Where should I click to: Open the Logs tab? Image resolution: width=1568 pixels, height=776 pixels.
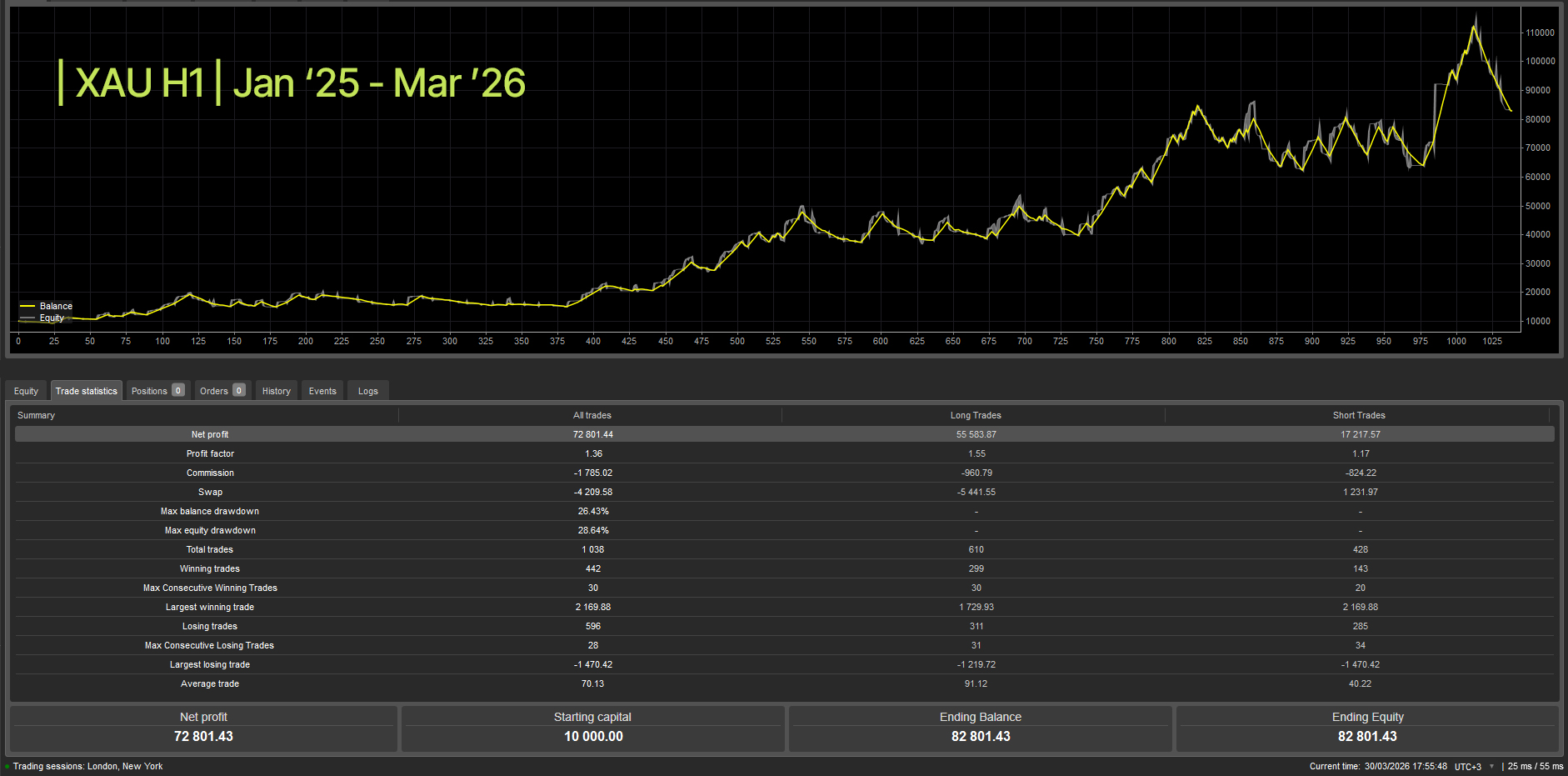coord(367,390)
